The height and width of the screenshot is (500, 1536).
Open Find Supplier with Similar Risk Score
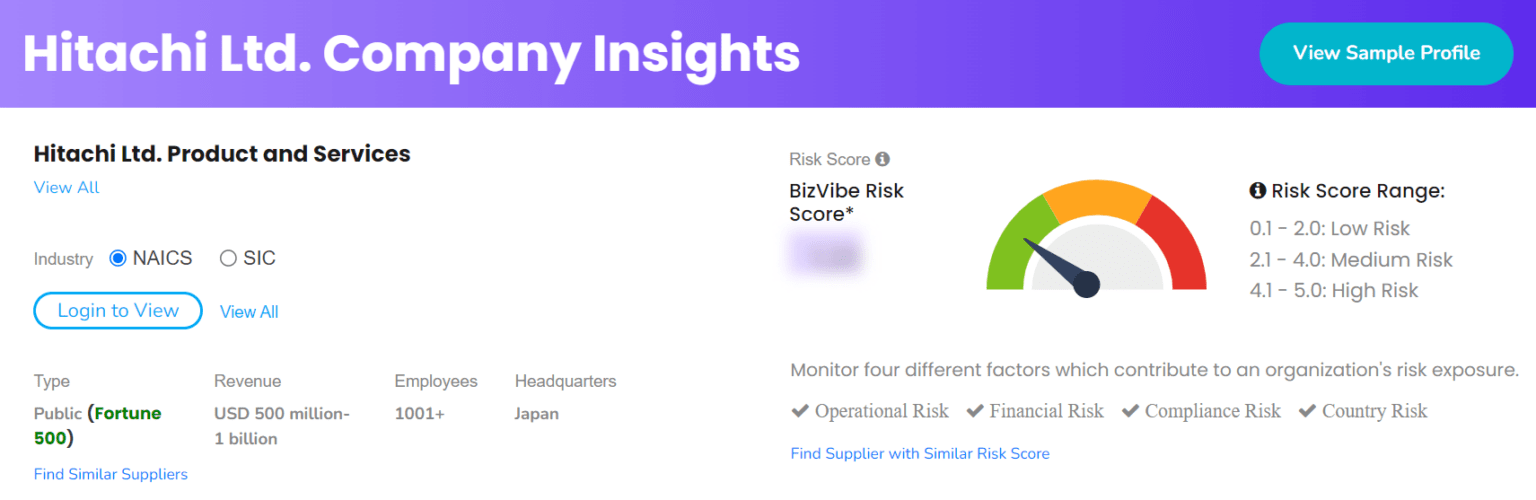[x=920, y=454]
